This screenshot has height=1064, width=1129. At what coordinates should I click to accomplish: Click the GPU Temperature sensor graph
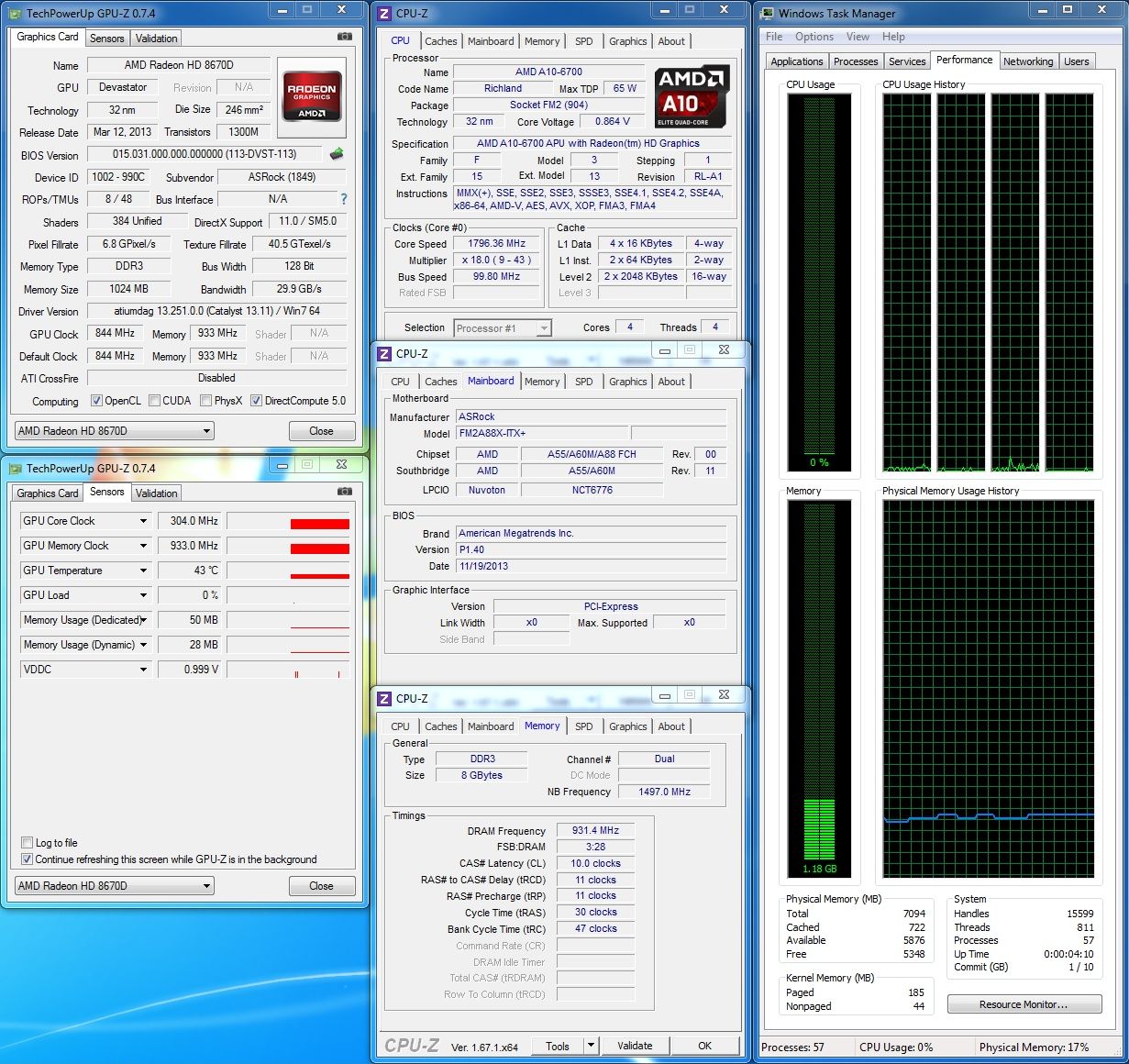pyautogui.click(x=288, y=571)
